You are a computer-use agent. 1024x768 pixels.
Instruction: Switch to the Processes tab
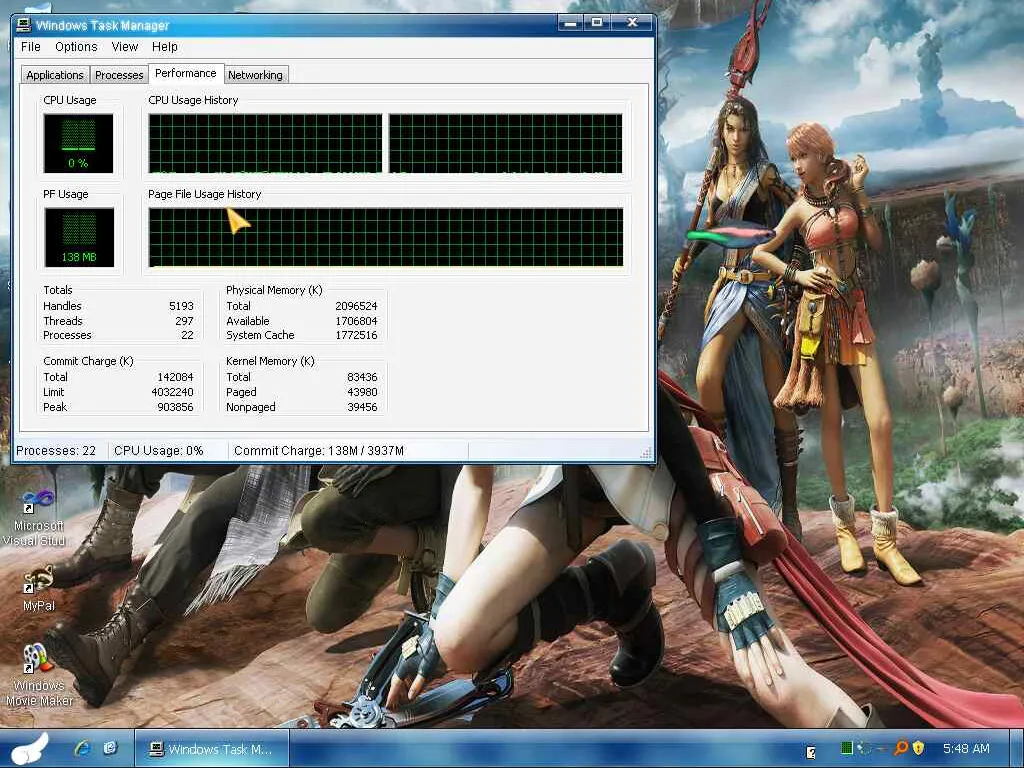(x=119, y=75)
